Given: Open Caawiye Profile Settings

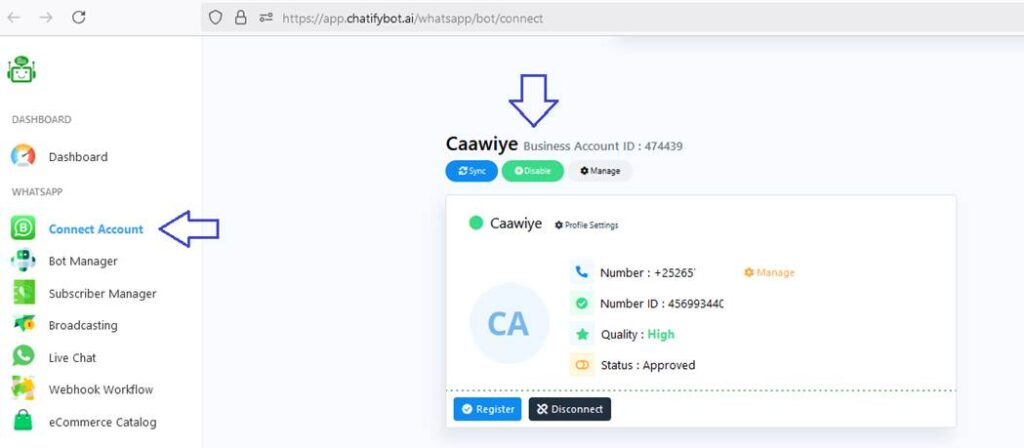Looking at the screenshot, I should pos(587,225).
